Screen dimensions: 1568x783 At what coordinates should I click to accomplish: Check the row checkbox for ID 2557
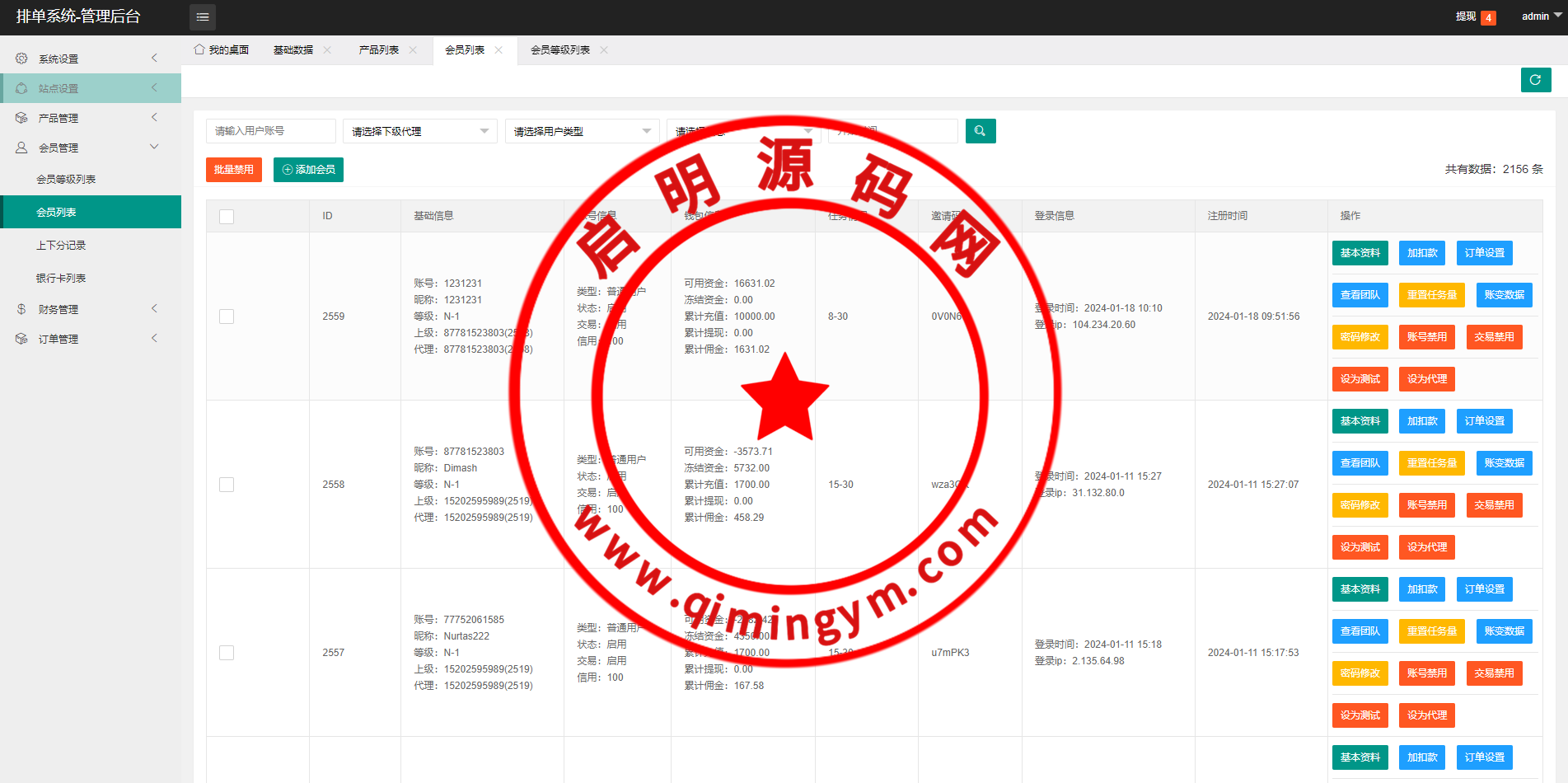227,653
